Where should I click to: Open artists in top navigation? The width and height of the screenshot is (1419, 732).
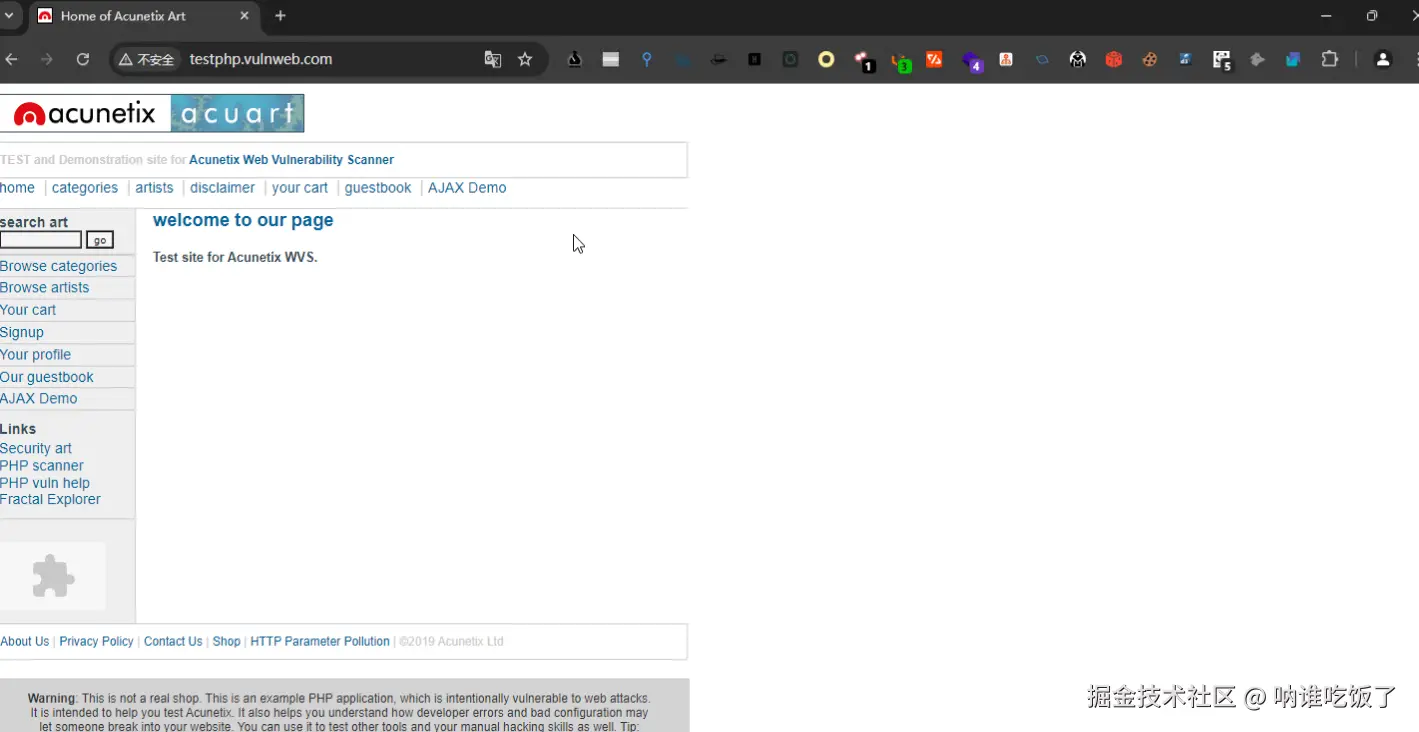pos(154,188)
